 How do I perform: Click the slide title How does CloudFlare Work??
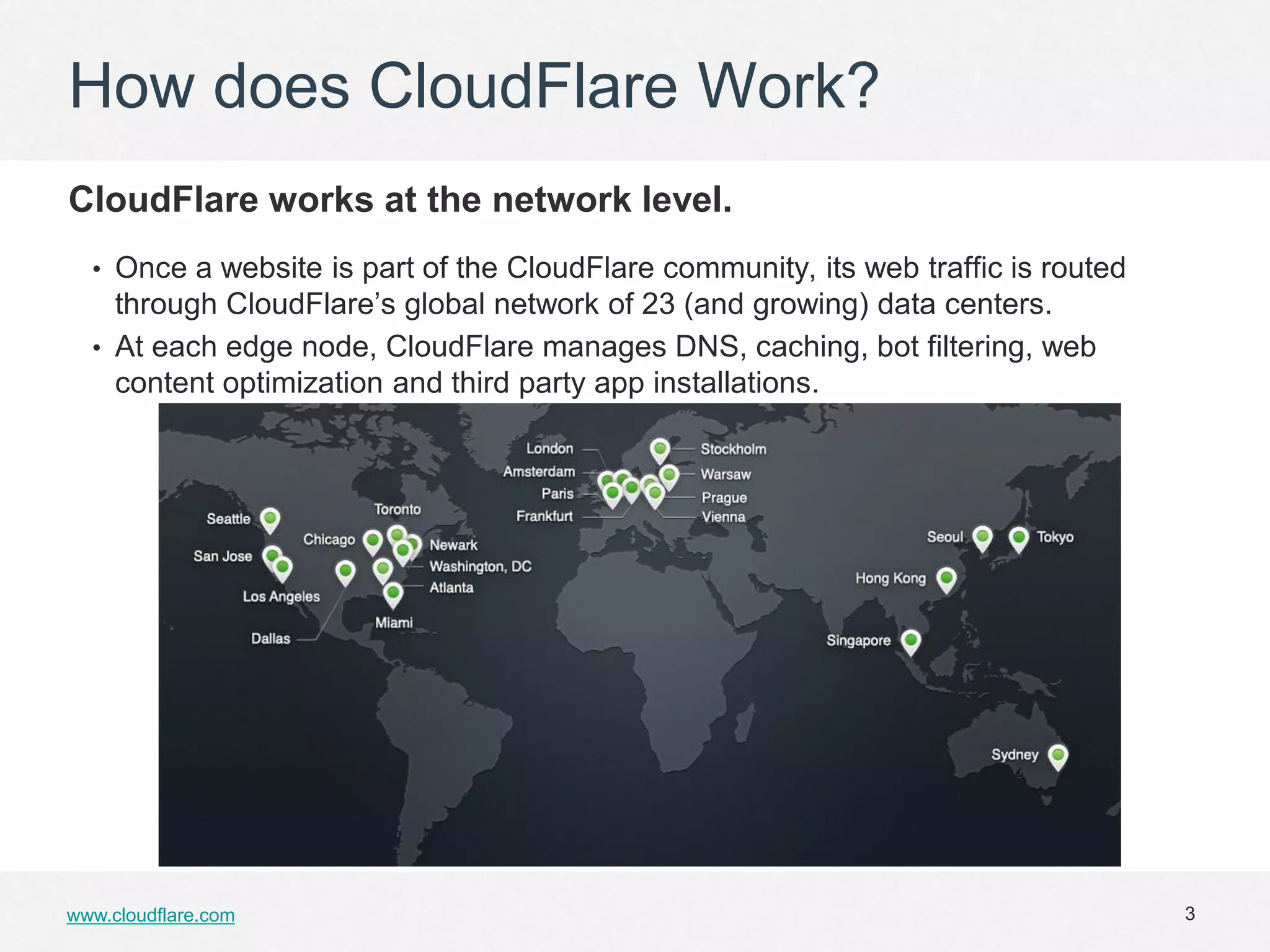pos(474,86)
